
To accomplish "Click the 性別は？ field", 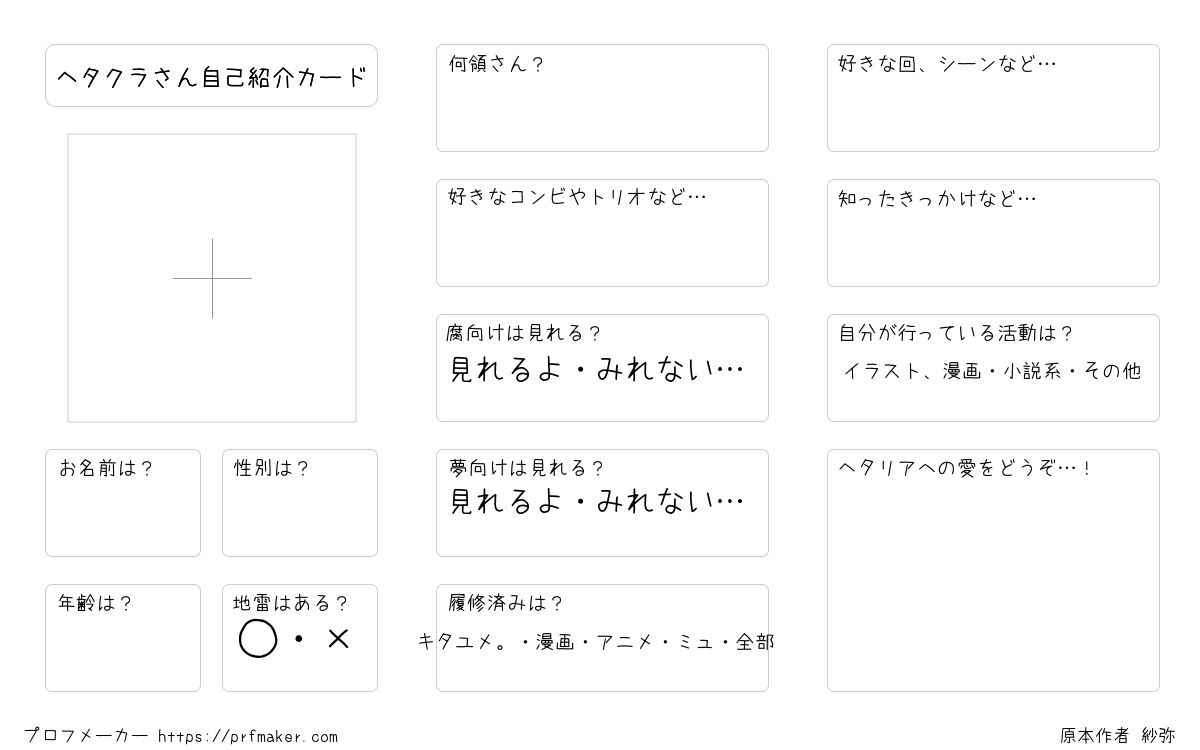I will click(x=300, y=503).
